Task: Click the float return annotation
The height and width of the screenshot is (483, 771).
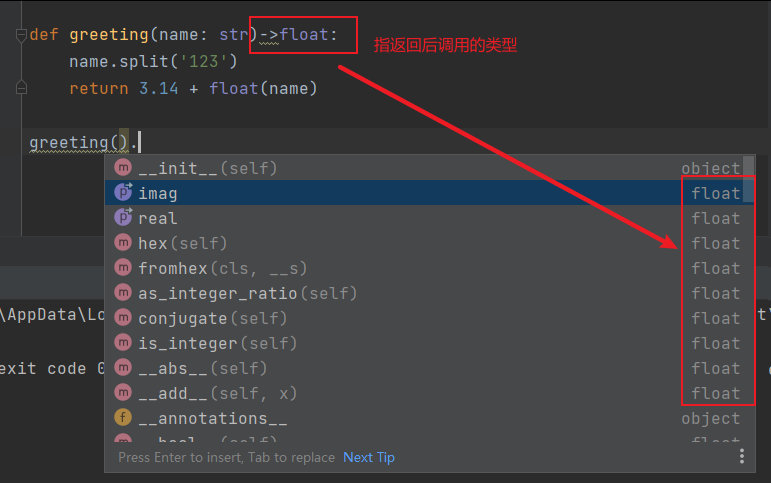Action: tap(304, 35)
